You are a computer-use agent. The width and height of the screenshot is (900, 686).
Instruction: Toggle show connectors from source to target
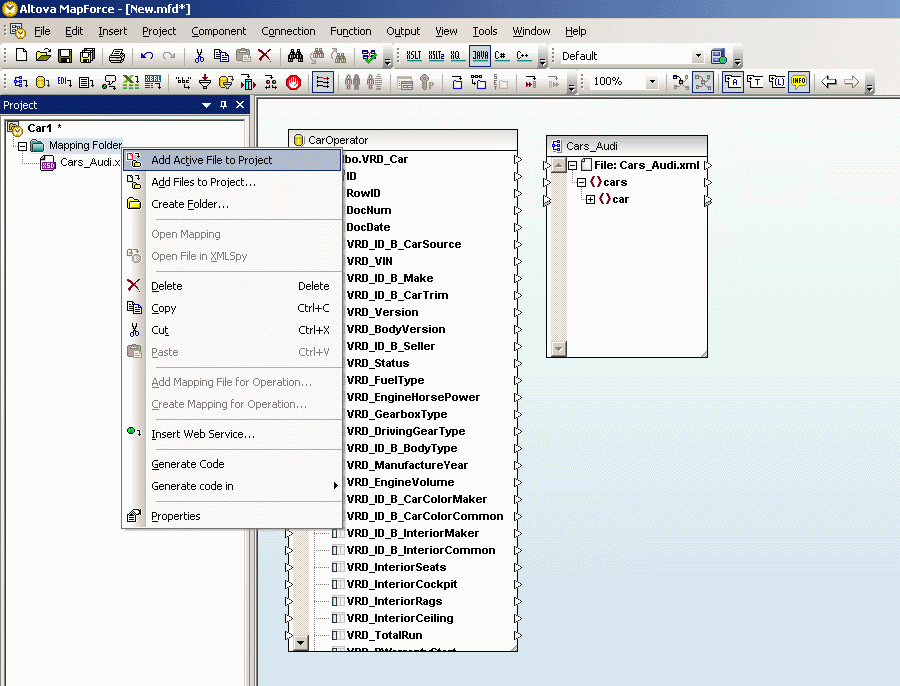tap(703, 82)
